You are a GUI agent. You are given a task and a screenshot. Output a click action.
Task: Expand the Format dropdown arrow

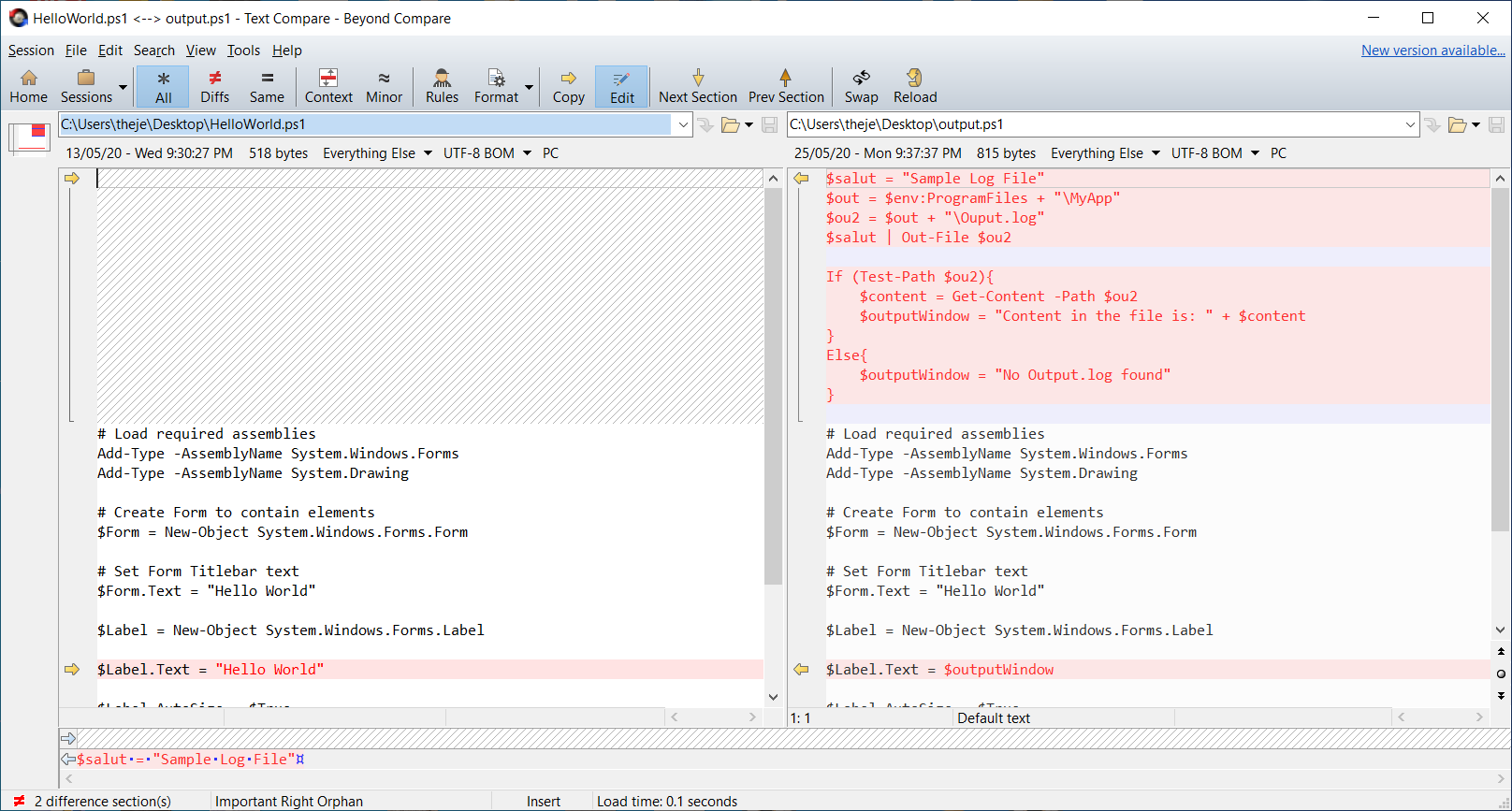[530, 87]
